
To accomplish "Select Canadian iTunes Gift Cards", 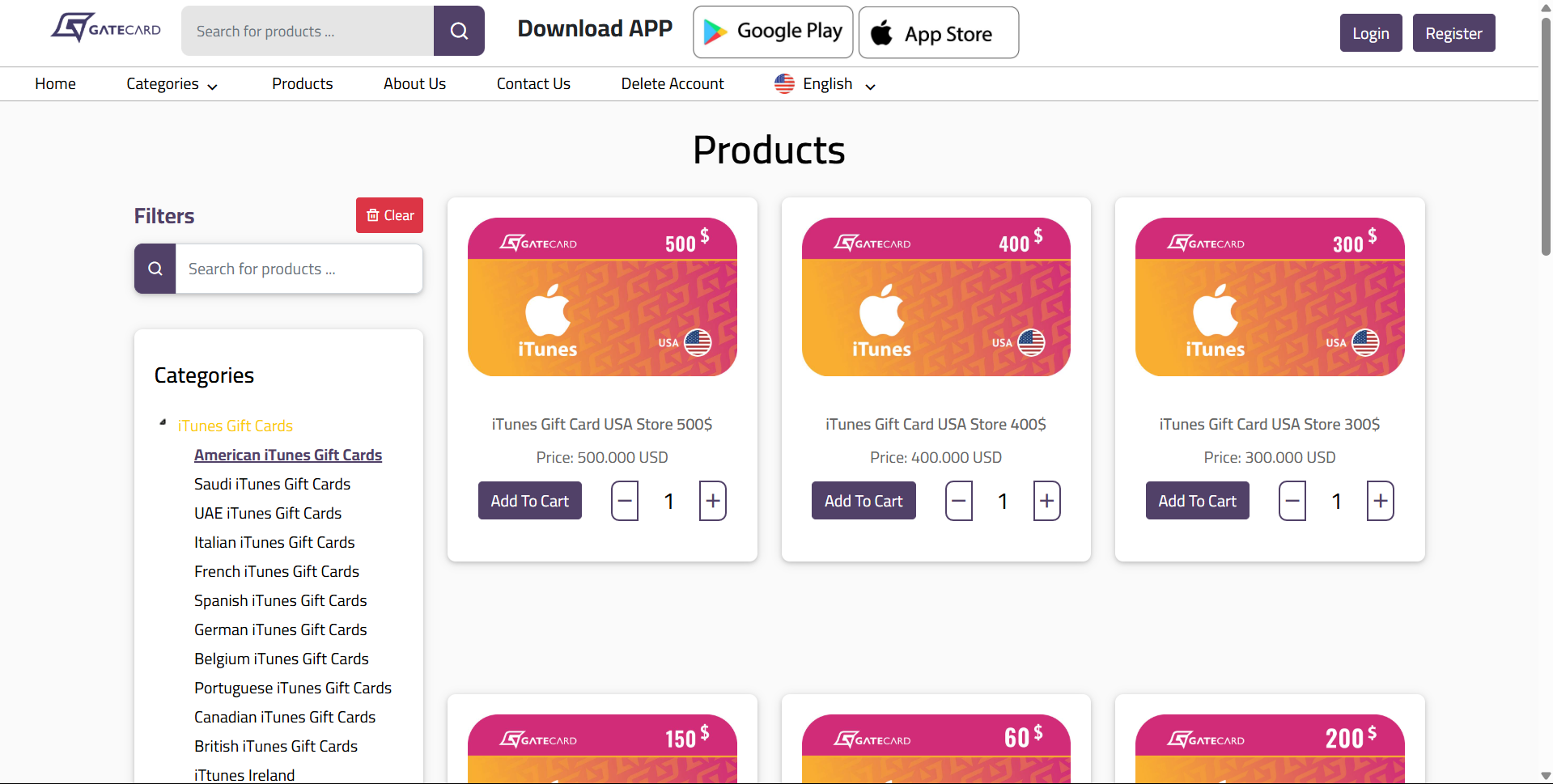I will [x=285, y=717].
